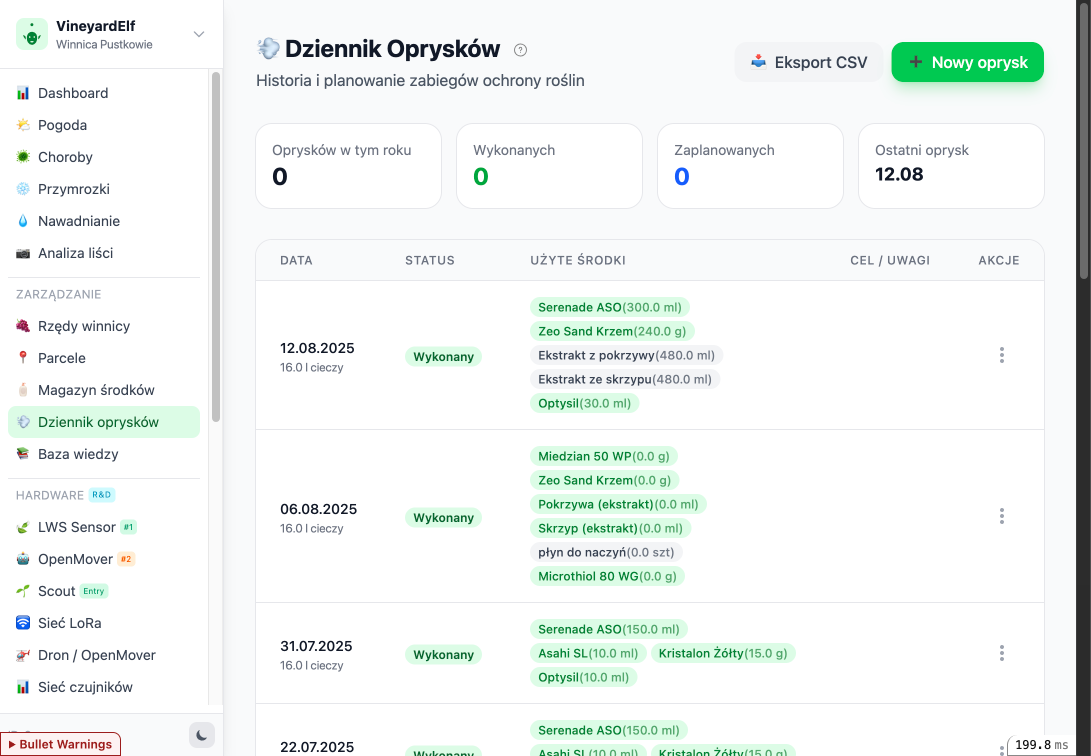Go to Magazyn środków menu item
The image size is (1091, 756).
96,390
